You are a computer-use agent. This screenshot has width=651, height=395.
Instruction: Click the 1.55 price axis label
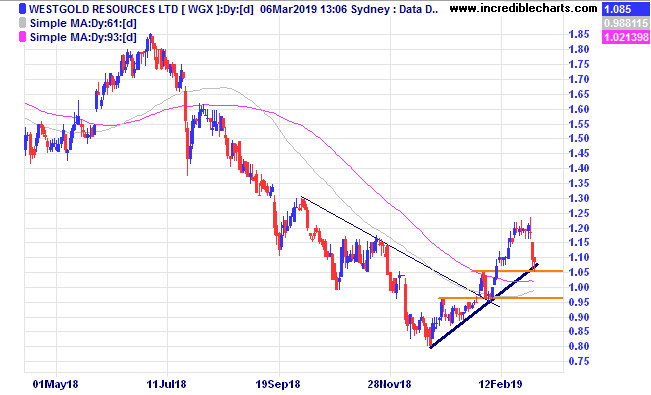(x=579, y=124)
